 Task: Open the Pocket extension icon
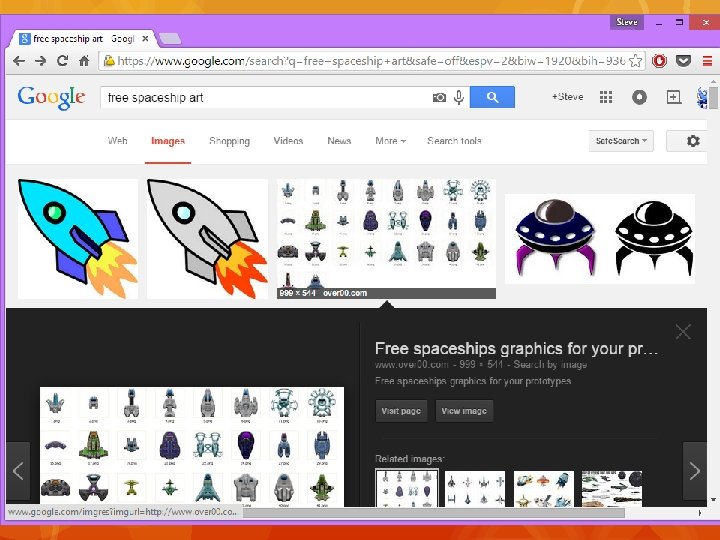coord(683,61)
